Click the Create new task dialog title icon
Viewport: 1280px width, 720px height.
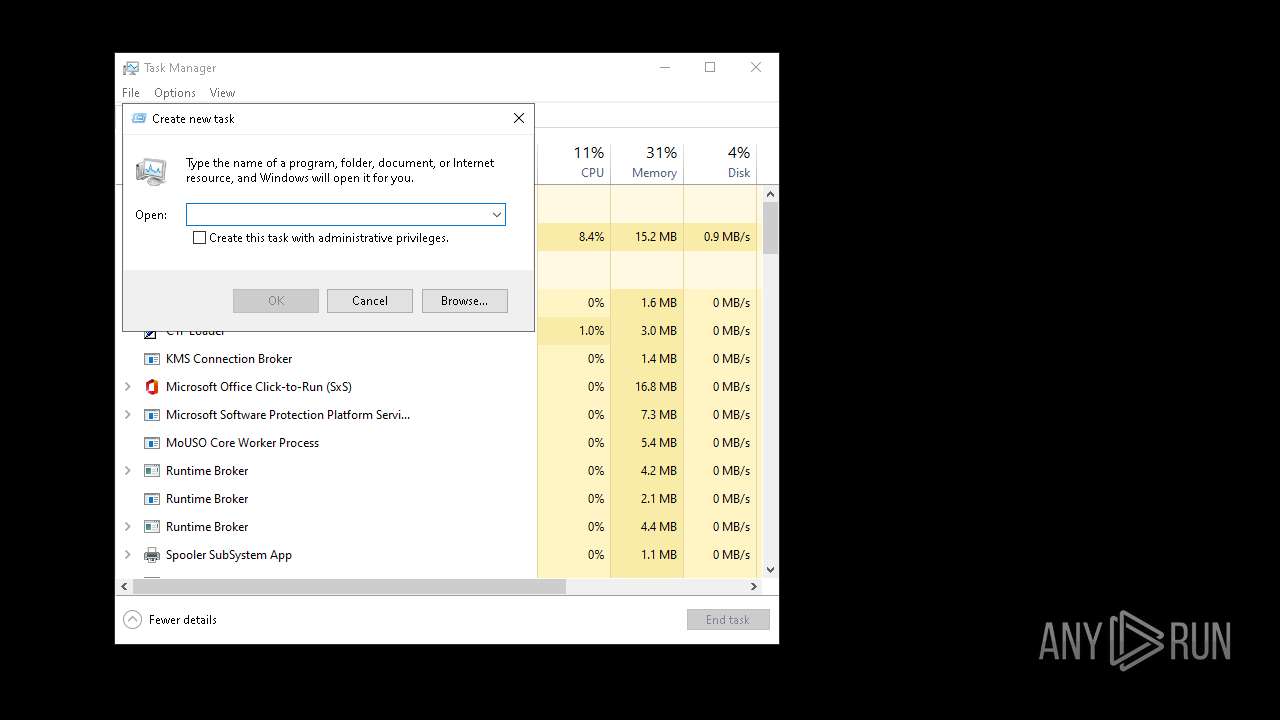pyautogui.click(x=139, y=118)
